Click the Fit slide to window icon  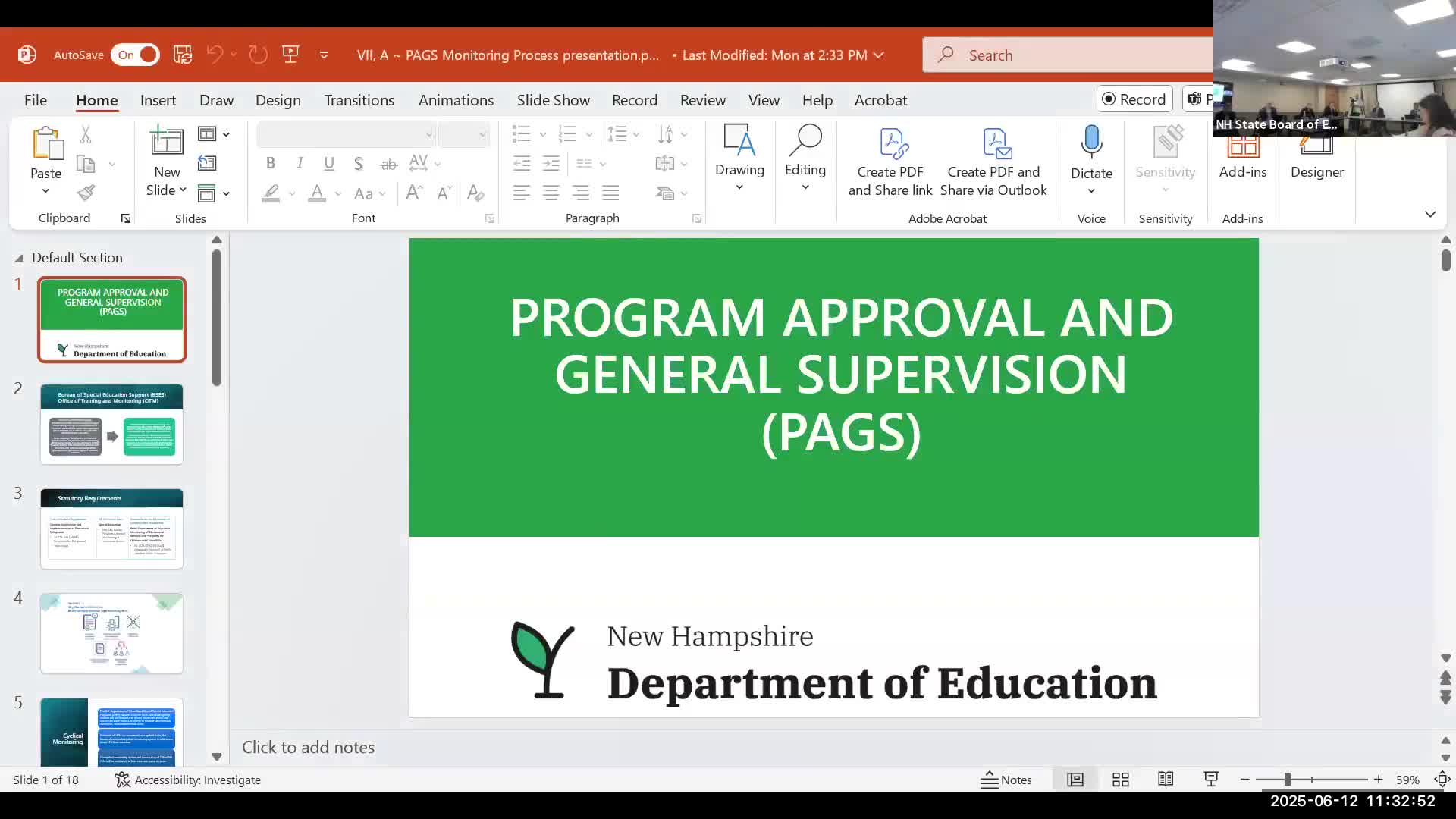pyautogui.click(x=1442, y=780)
